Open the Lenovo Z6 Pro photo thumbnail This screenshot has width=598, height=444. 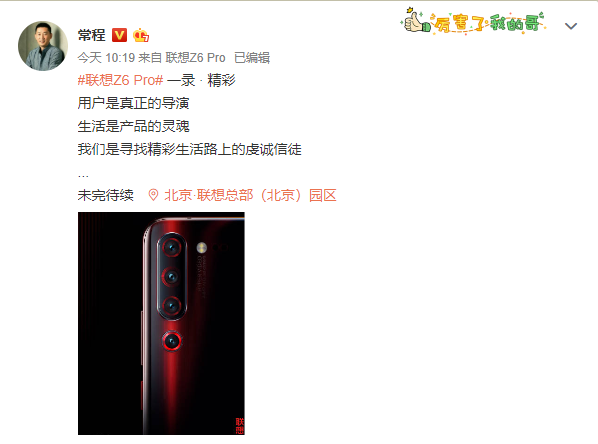pyautogui.click(x=161, y=323)
